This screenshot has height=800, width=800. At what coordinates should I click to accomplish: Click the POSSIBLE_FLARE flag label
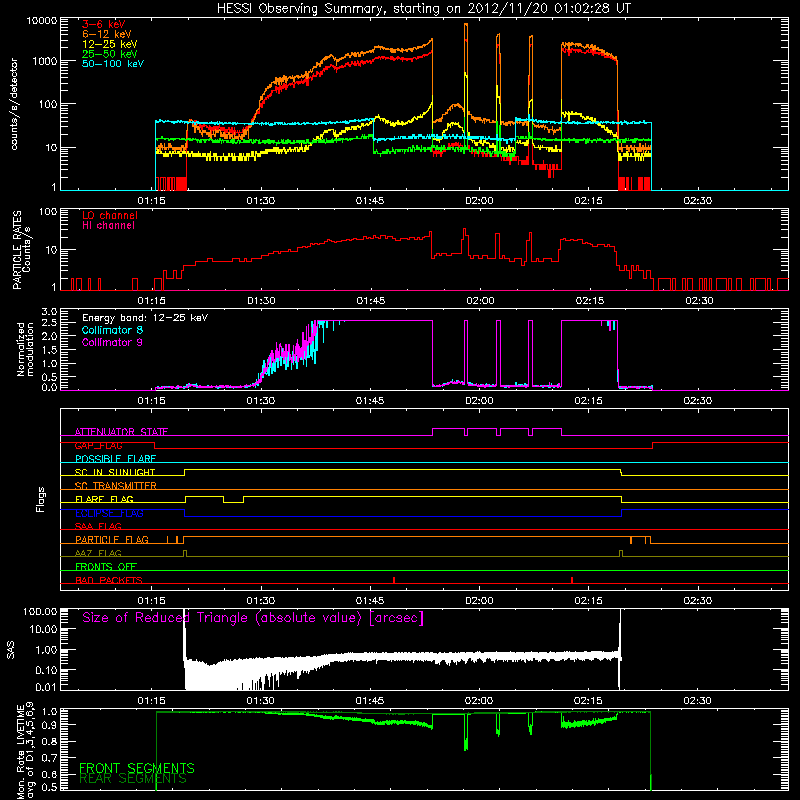pyautogui.click(x=115, y=459)
